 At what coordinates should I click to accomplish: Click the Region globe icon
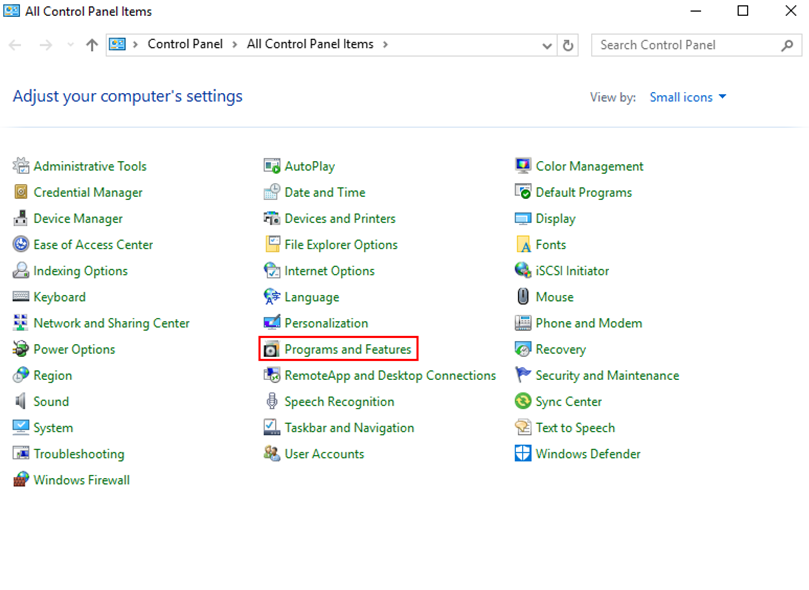[x=21, y=375]
